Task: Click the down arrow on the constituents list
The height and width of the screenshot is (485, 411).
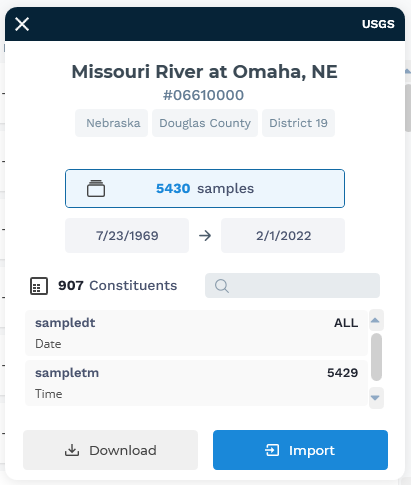Action: click(x=375, y=398)
